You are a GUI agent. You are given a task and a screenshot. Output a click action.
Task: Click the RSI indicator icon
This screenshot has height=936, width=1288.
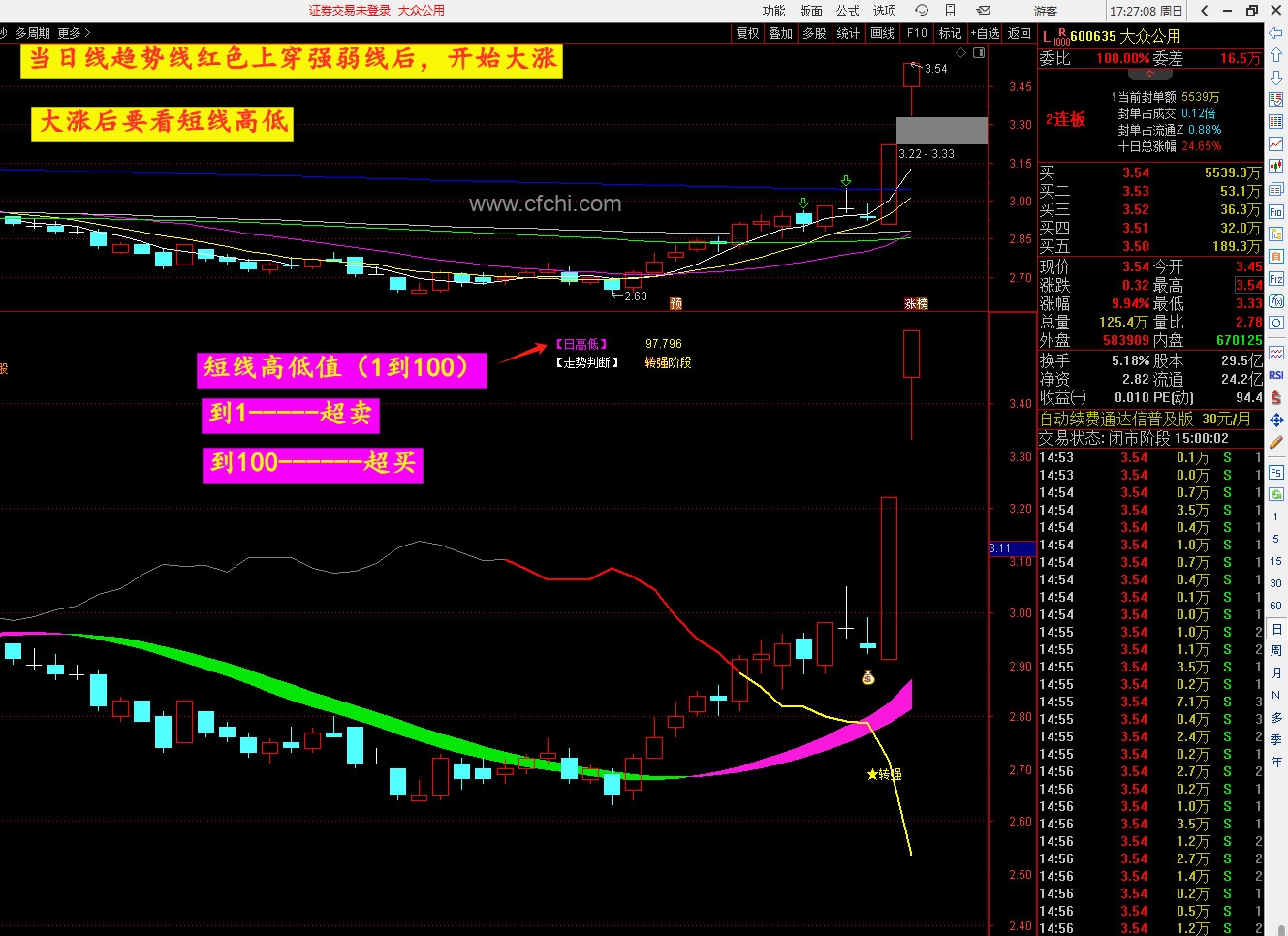pos(1276,375)
